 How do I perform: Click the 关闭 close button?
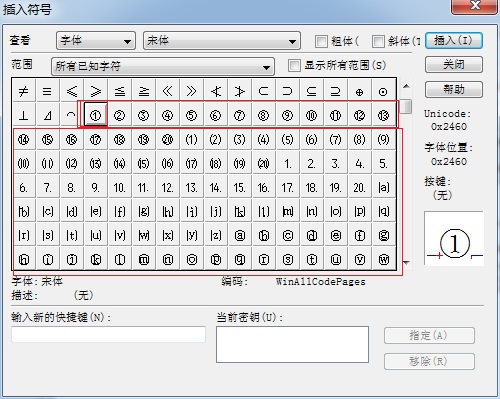coord(454,64)
